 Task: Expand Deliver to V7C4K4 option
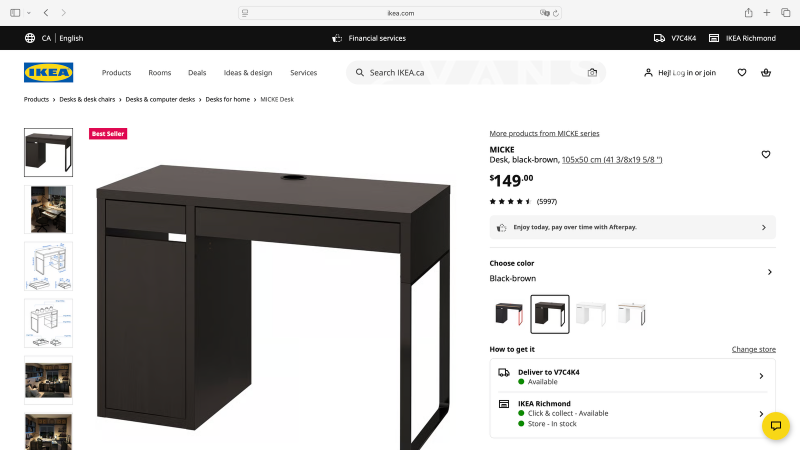(x=633, y=376)
